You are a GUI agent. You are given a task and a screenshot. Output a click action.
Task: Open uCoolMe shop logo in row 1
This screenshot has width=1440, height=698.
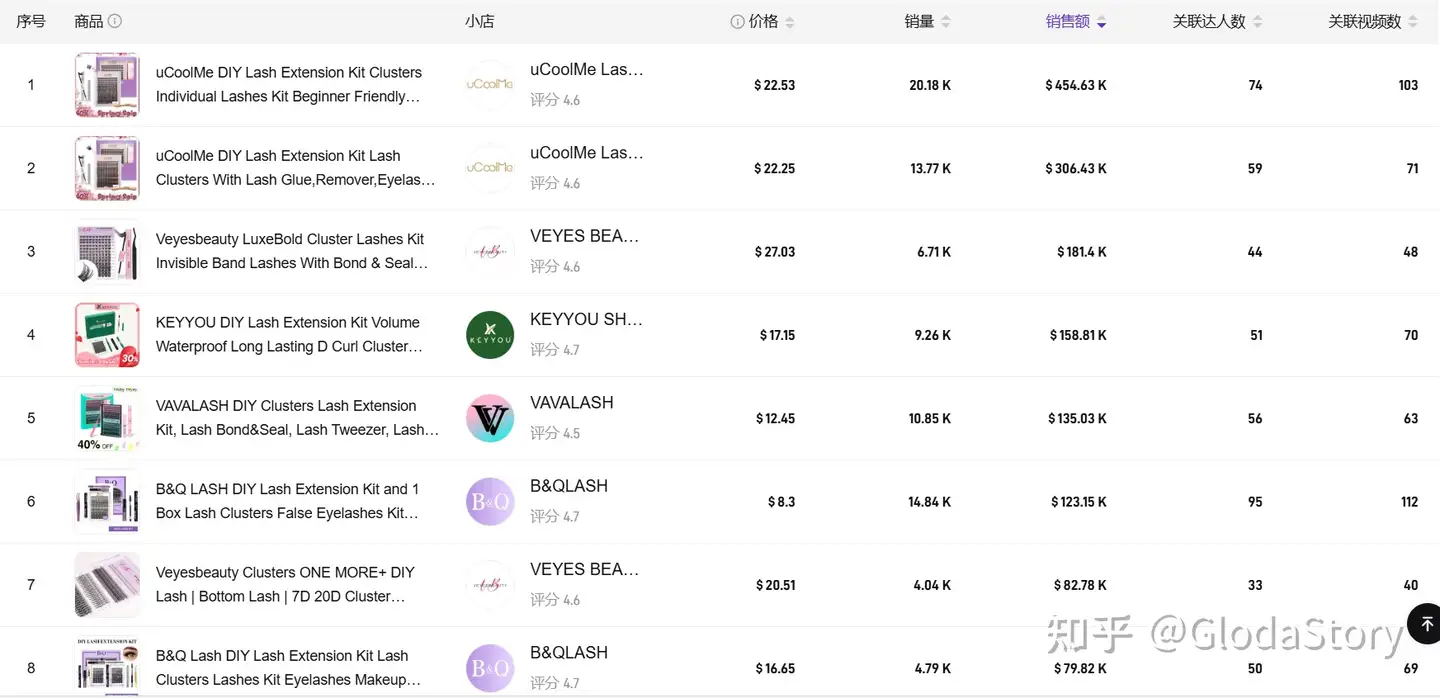[490, 85]
